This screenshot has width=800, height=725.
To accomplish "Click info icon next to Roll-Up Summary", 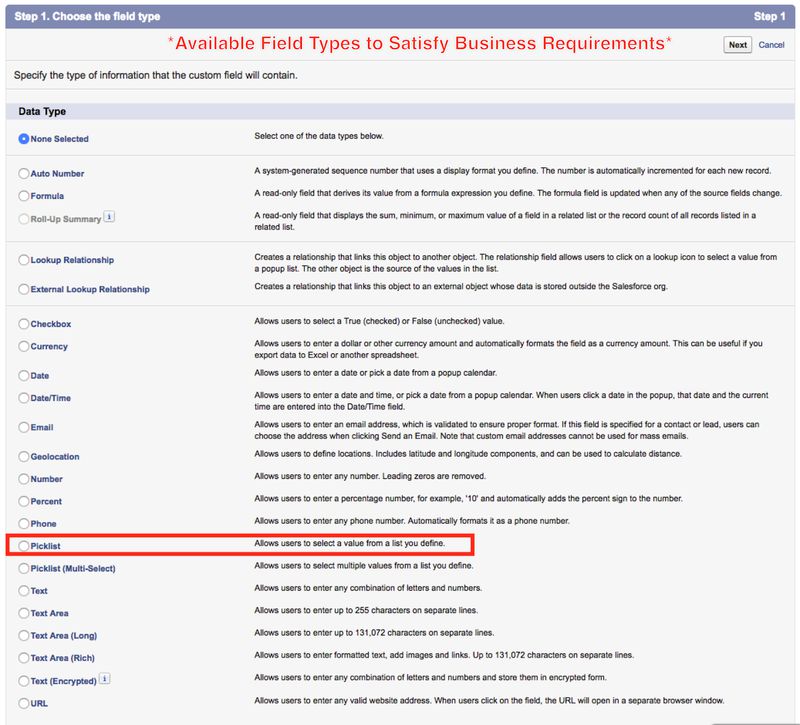I will [x=109, y=217].
